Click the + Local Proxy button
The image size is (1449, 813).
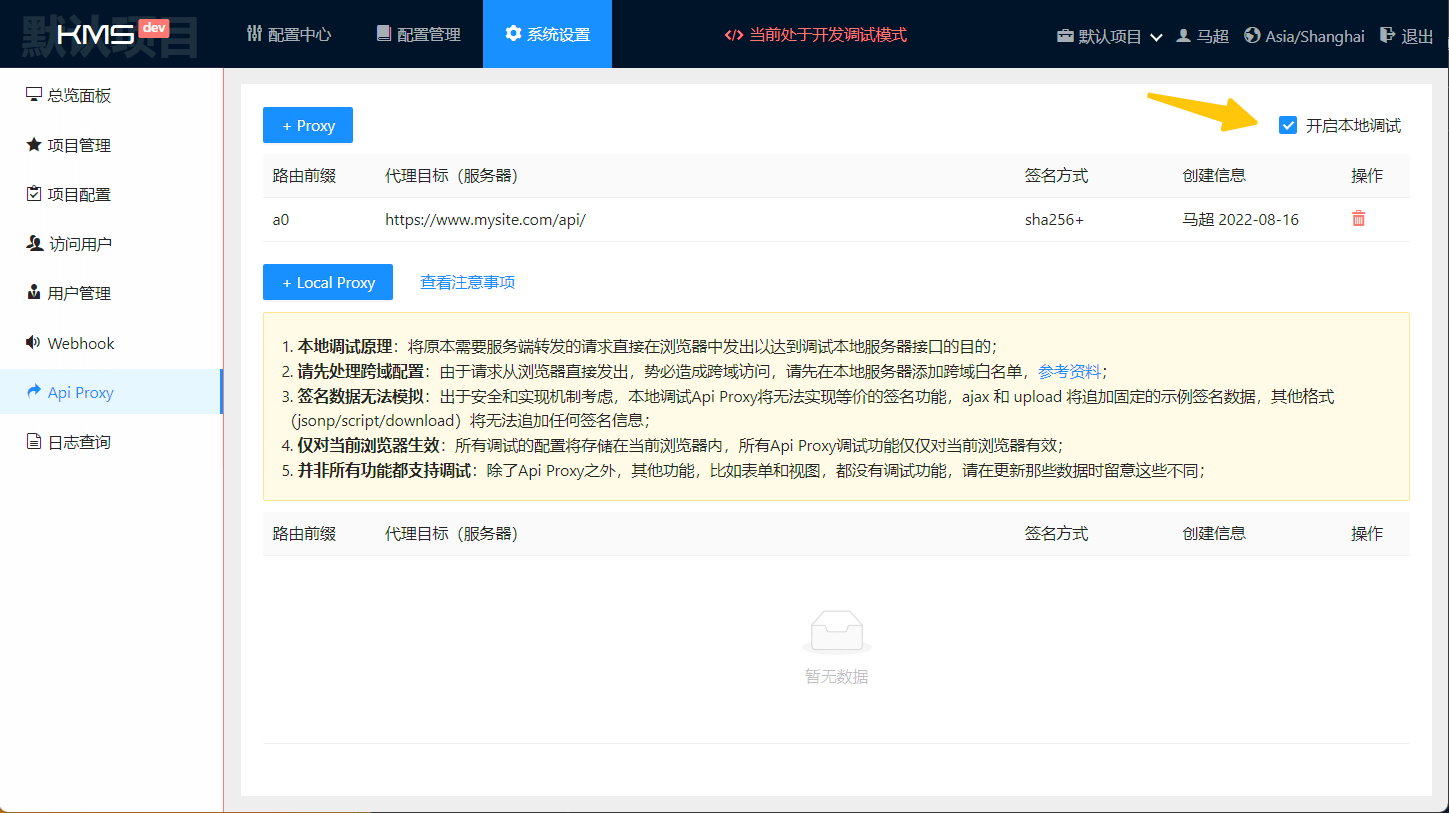[328, 283]
